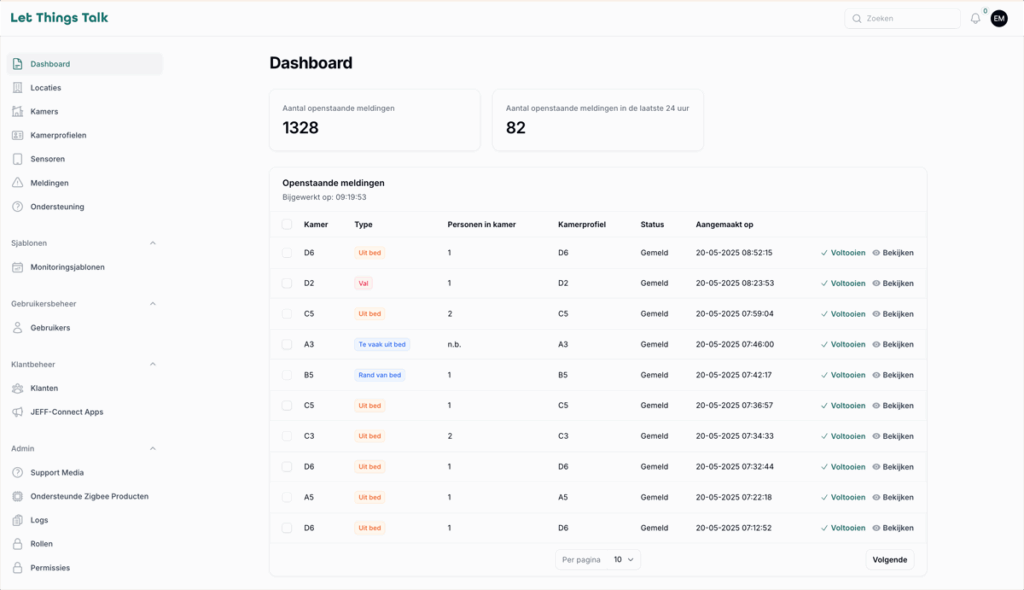Click the Dashboard sidebar icon
Image resolution: width=1024 pixels, height=590 pixels.
(x=18, y=64)
